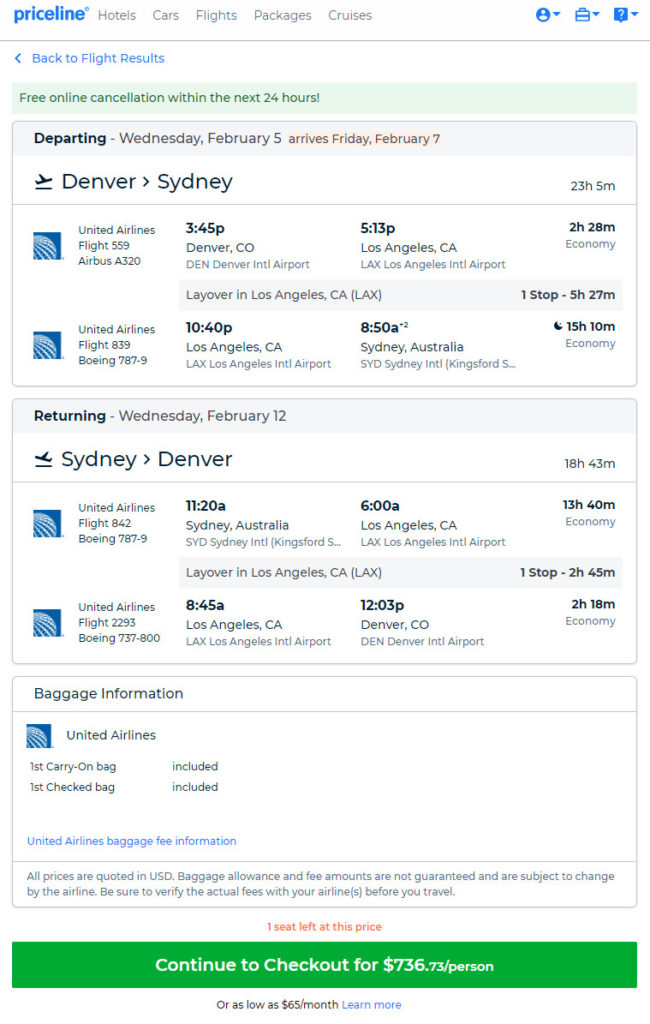Screen dimensions: 650x1024
Task: Click the departing plane takeoff icon
Action: pyautogui.click(x=43, y=182)
